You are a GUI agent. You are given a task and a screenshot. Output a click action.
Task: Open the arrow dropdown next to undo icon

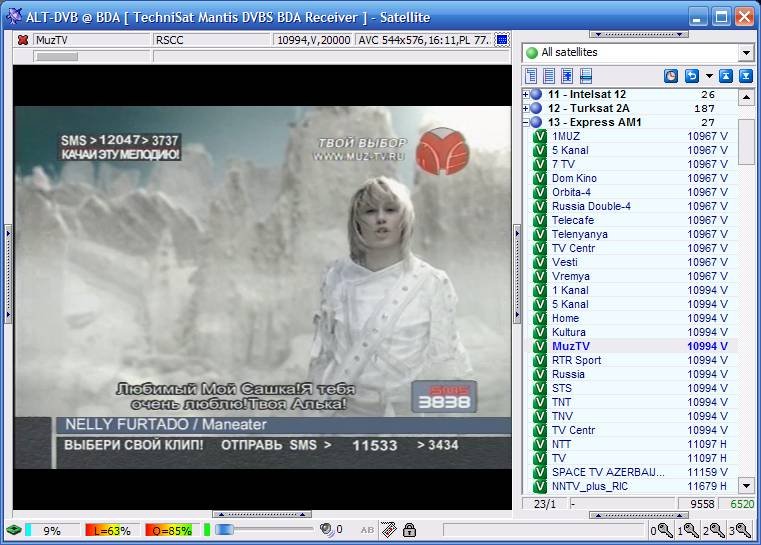(709, 76)
